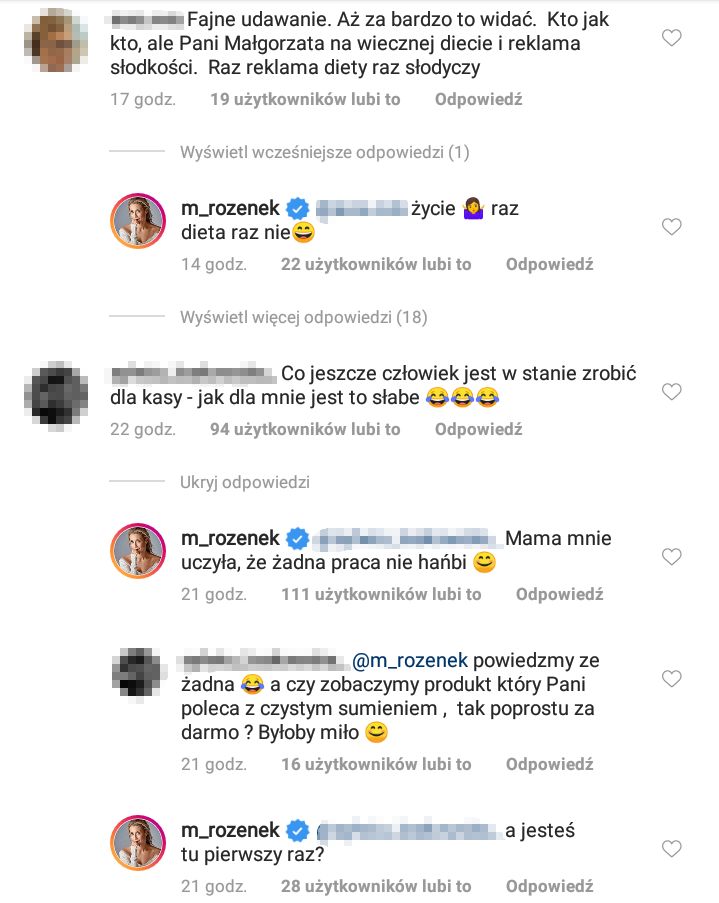Expand 'Wyświetl wcześniejsze odpowiedzi (1)'
Image resolution: width=719 pixels, height=903 pixels.
[324, 153]
